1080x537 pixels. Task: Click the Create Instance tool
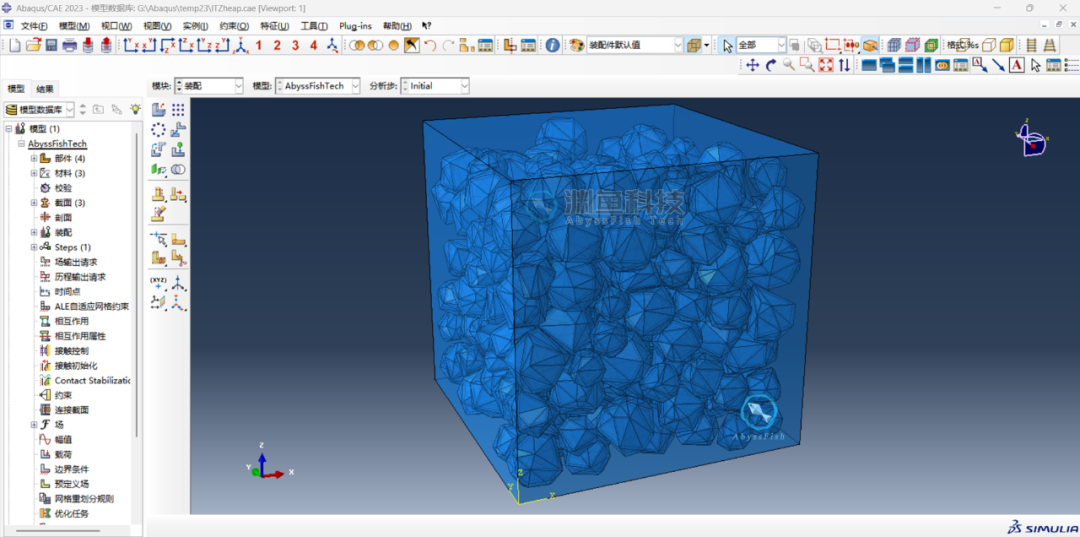[158, 109]
